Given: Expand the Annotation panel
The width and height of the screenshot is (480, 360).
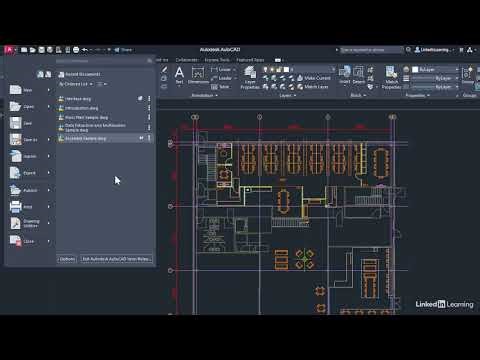Looking at the screenshot, I should [x=204, y=95].
